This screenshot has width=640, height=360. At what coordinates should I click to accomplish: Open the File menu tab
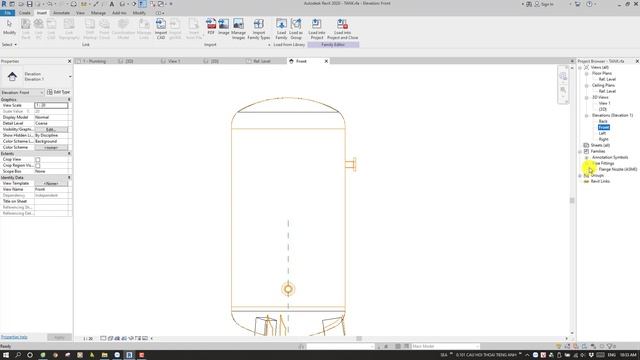7,13
